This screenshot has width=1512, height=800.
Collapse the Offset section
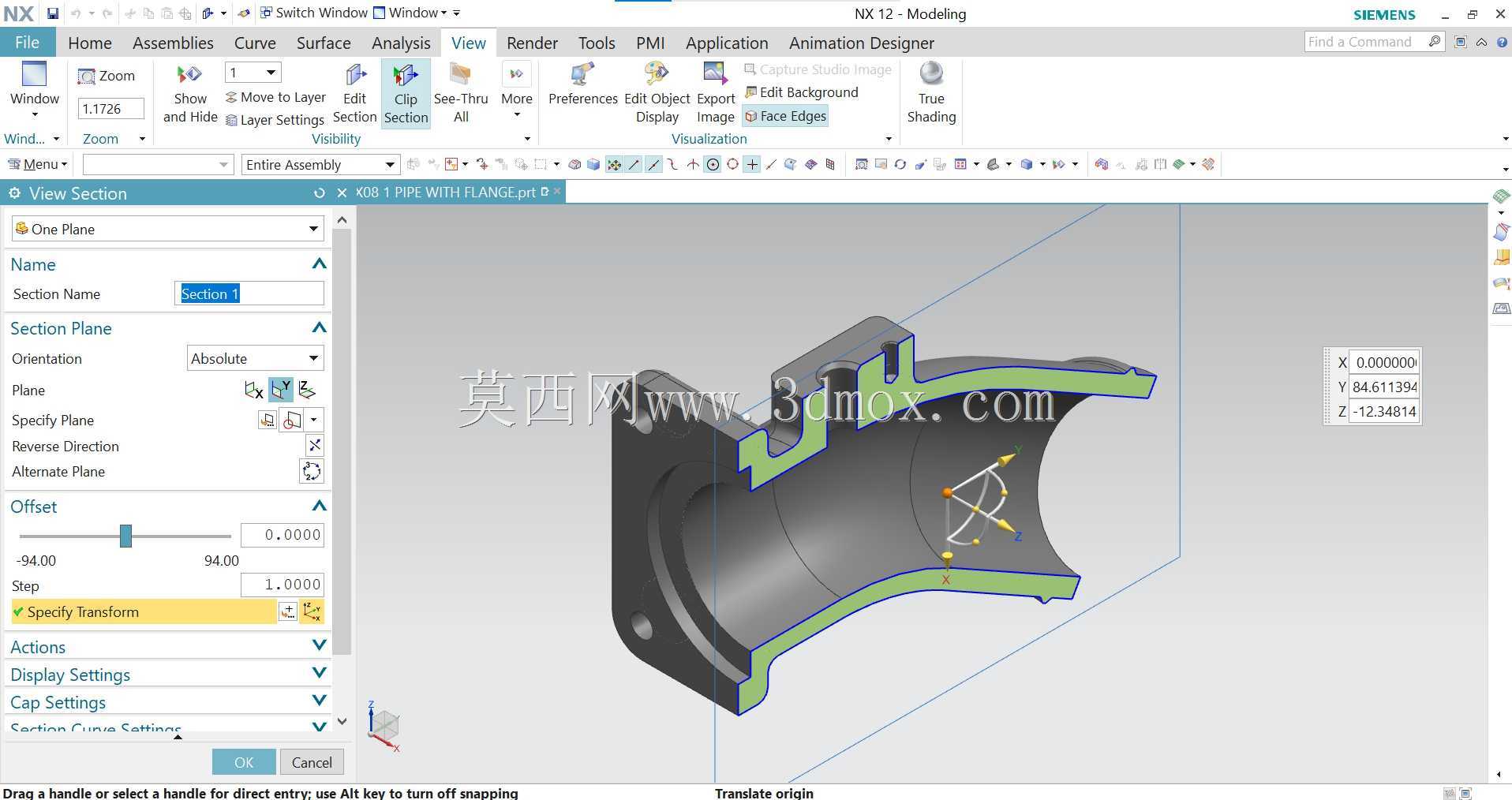(x=319, y=506)
